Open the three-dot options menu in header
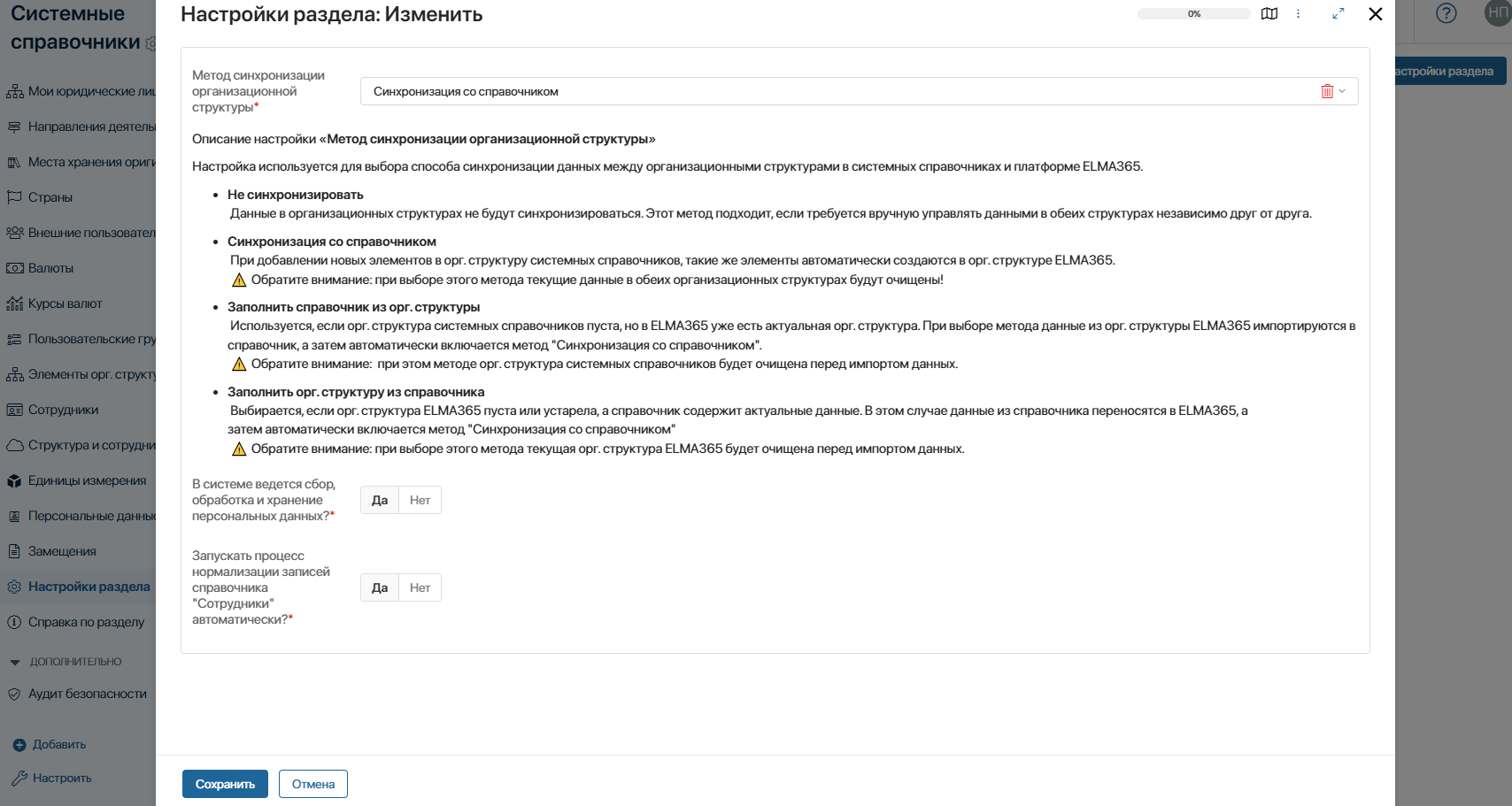Image resolution: width=1512 pixels, height=806 pixels. (x=1299, y=14)
